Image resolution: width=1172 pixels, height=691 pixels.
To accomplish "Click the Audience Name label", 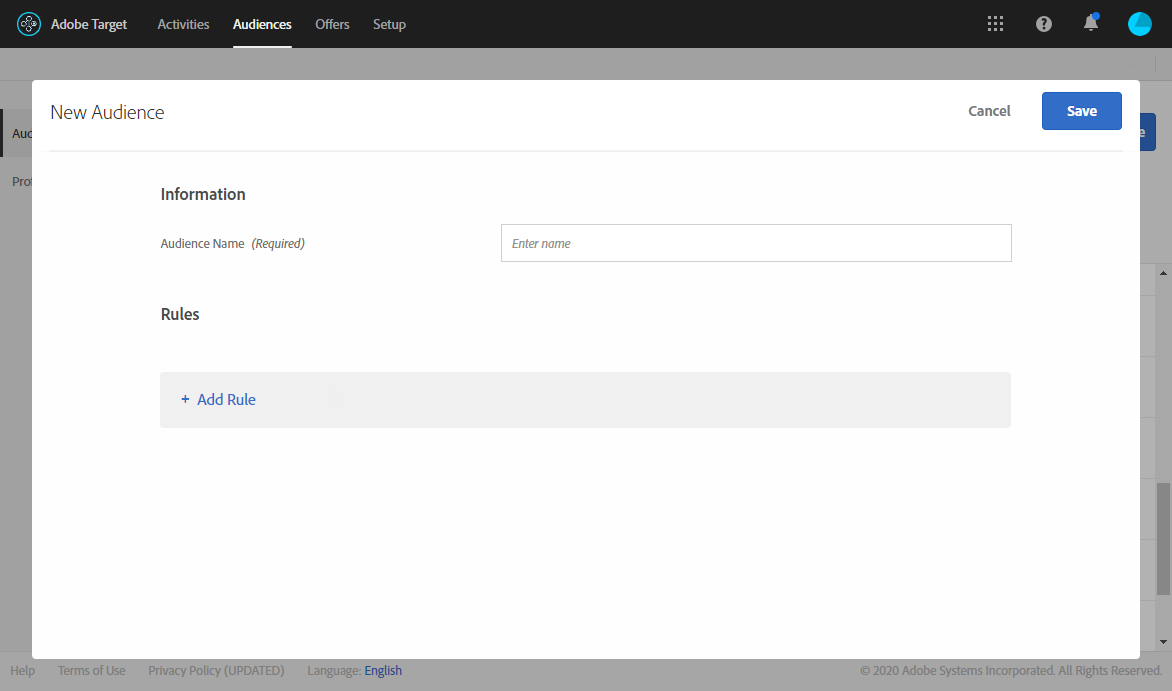I will click(x=203, y=243).
